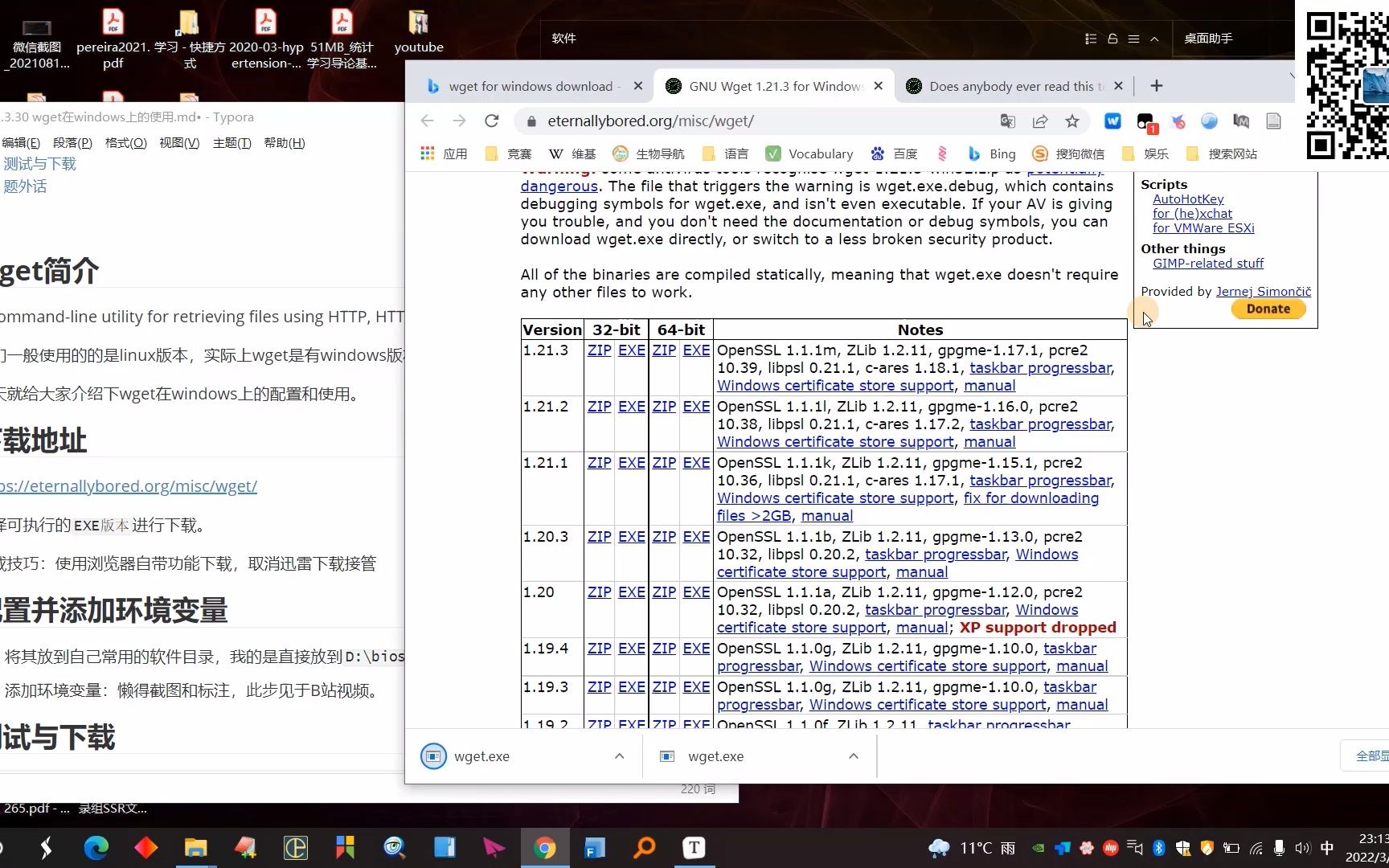Open Google Translate icon in address bar
The image size is (1389, 868).
pos(1007,121)
